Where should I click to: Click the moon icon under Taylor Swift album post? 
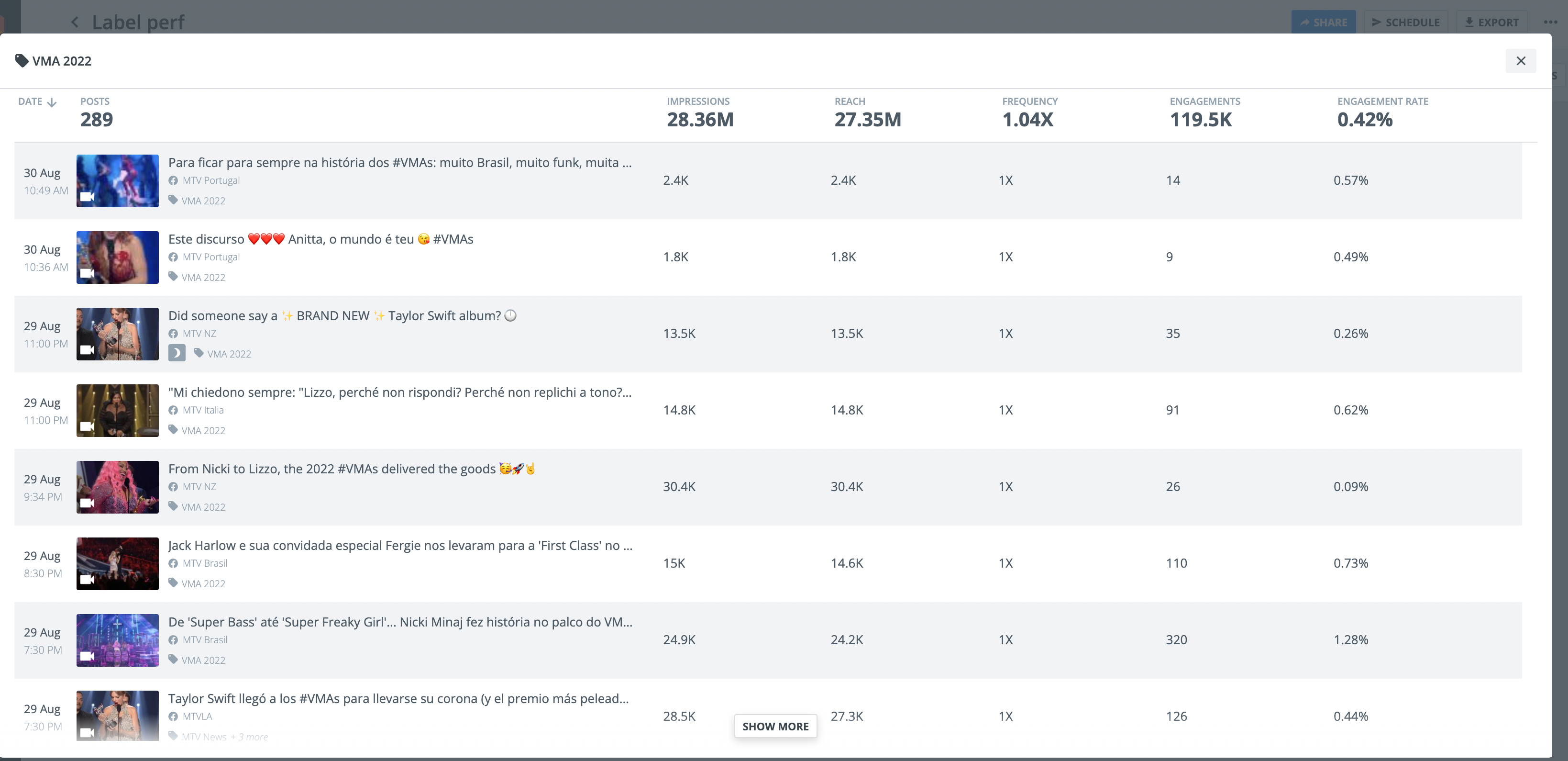[177, 353]
